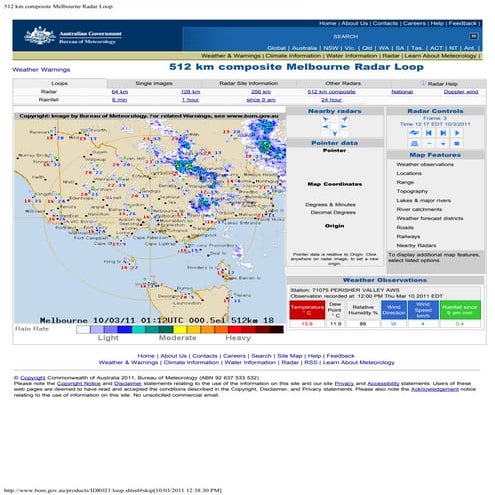Viewport: 495px width, 495px height.
Task: Click Global in the header region links
Action: click(276, 48)
